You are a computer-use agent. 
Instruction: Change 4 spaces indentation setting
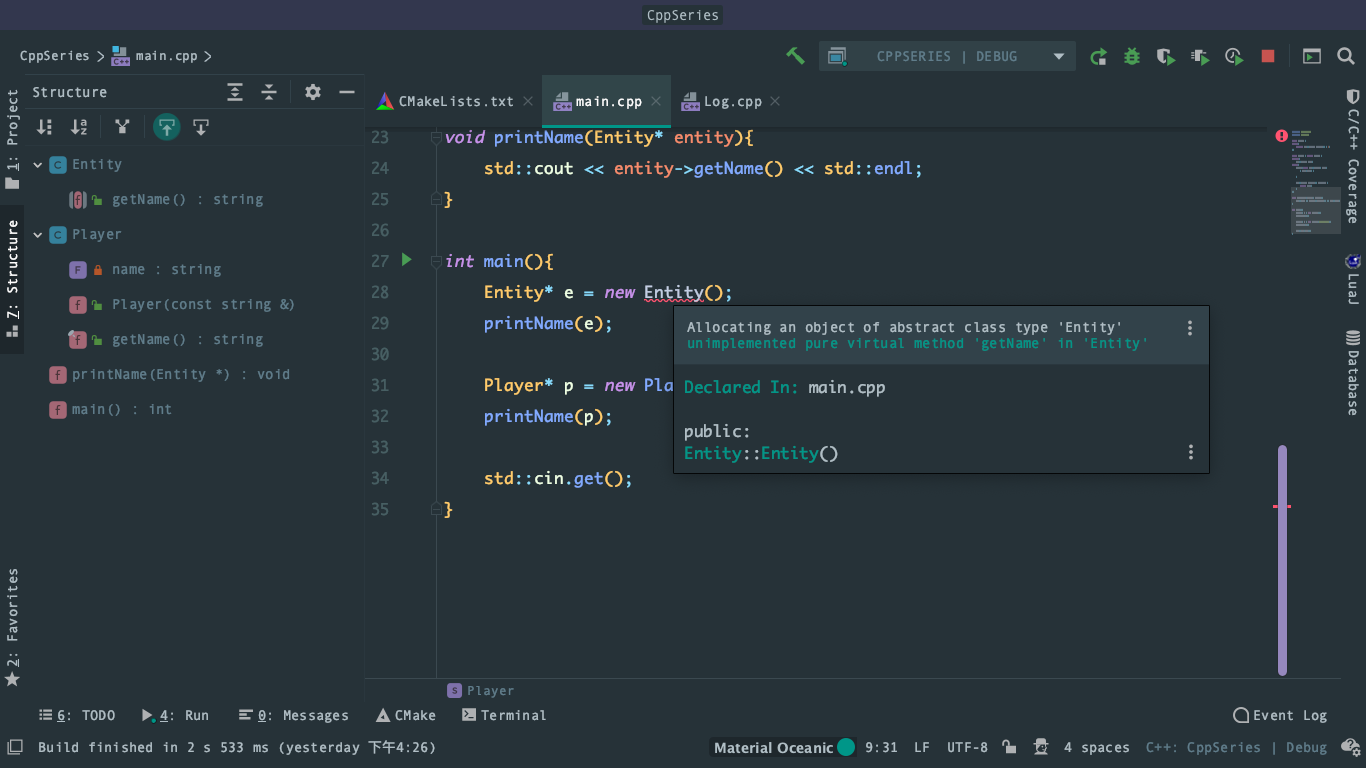click(1097, 748)
